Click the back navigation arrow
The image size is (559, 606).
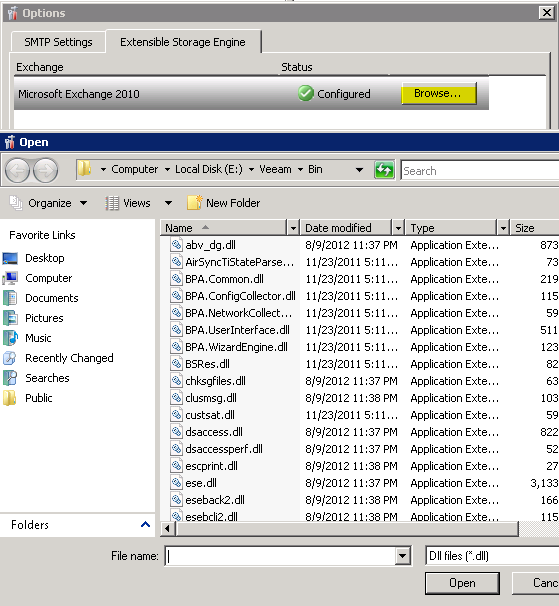[x=17, y=170]
